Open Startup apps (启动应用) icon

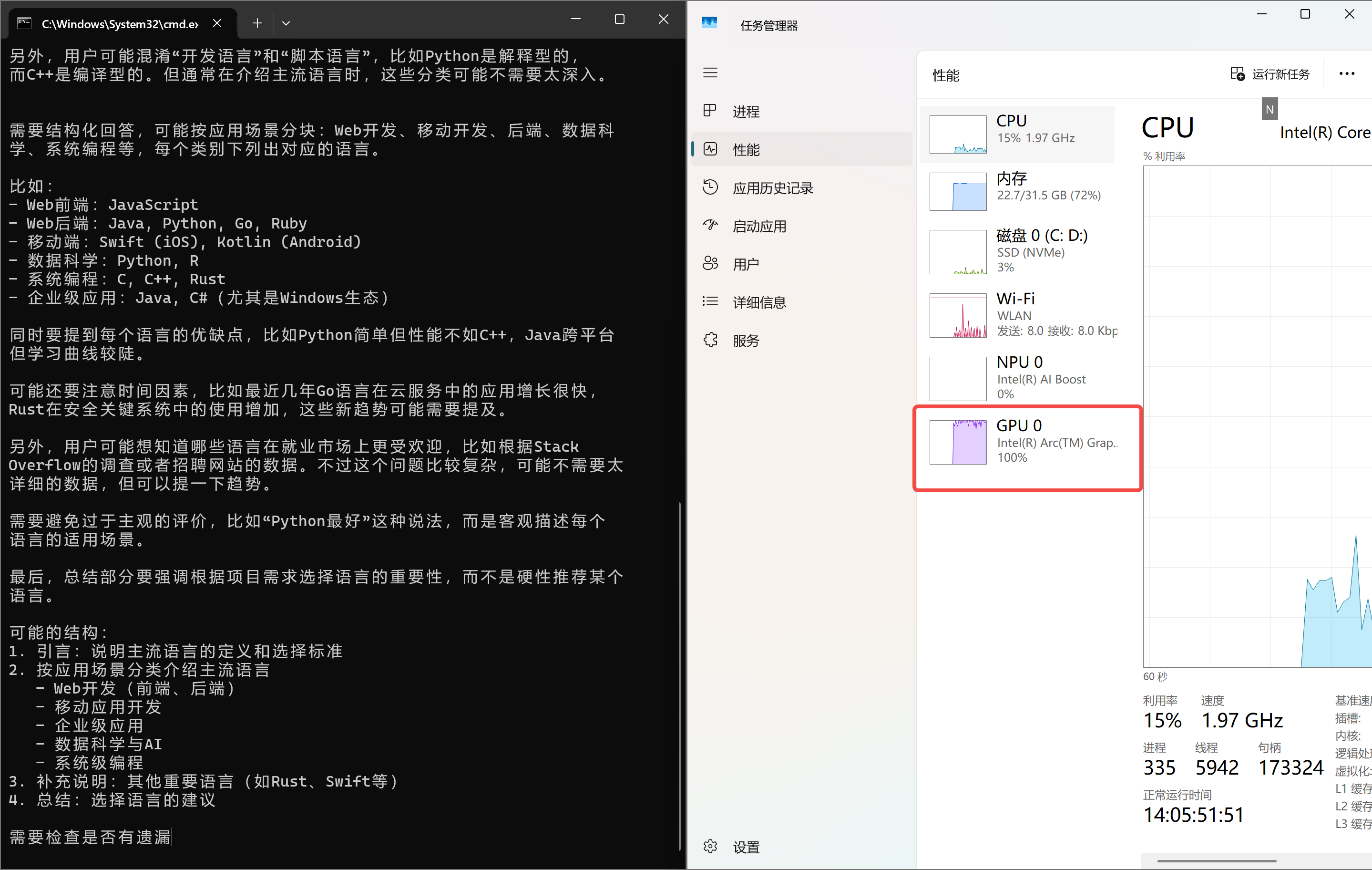[x=710, y=226]
